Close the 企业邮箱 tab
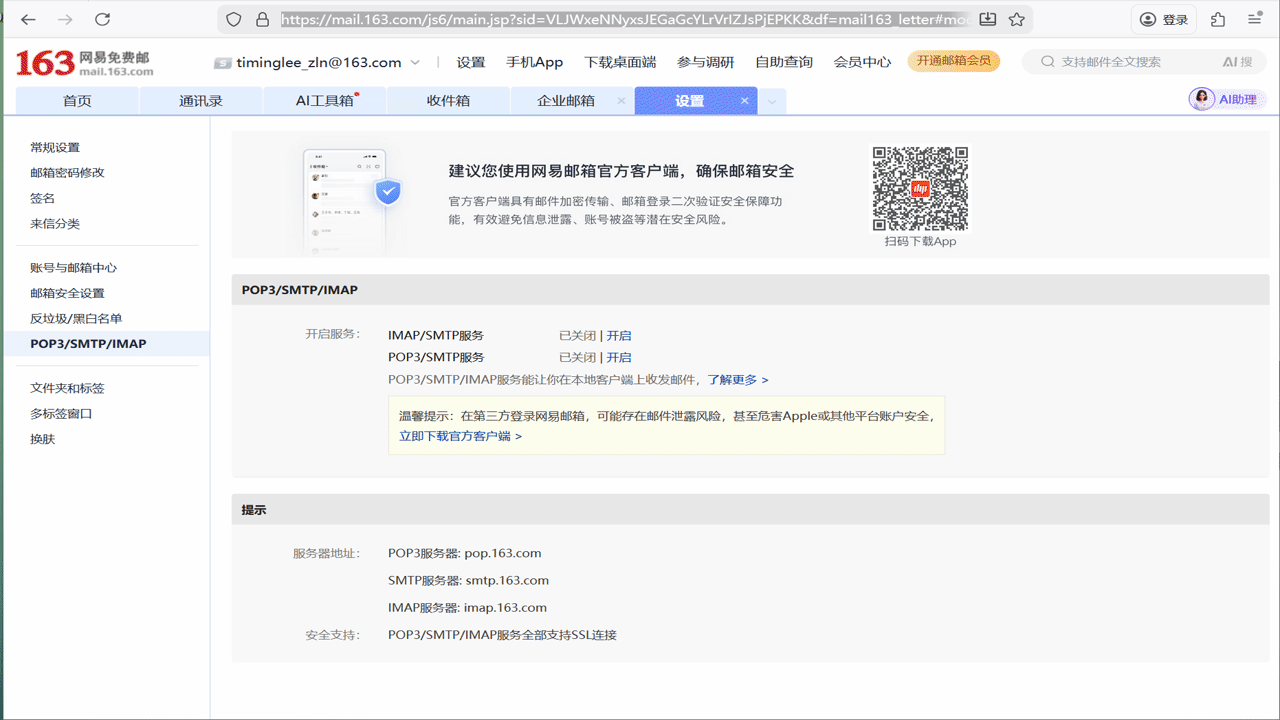The height and width of the screenshot is (720, 1280). pos(621,101)
